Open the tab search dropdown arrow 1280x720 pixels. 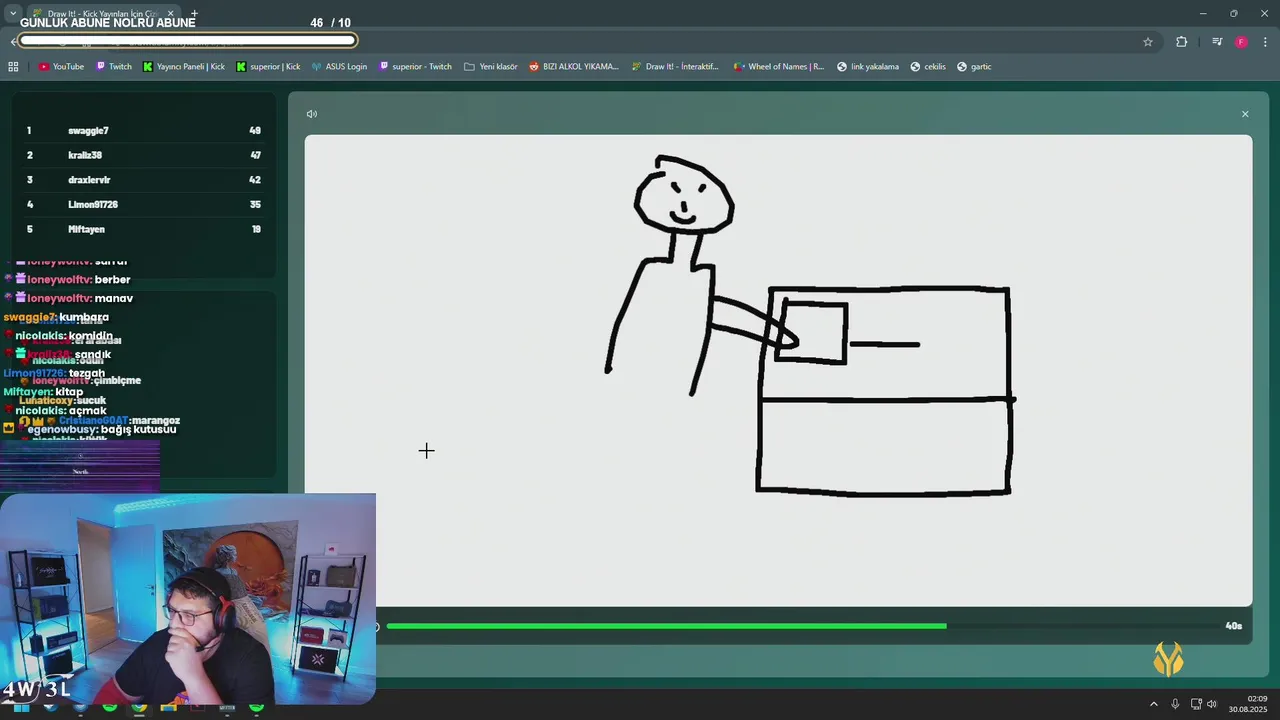click(x=13, y=14)
